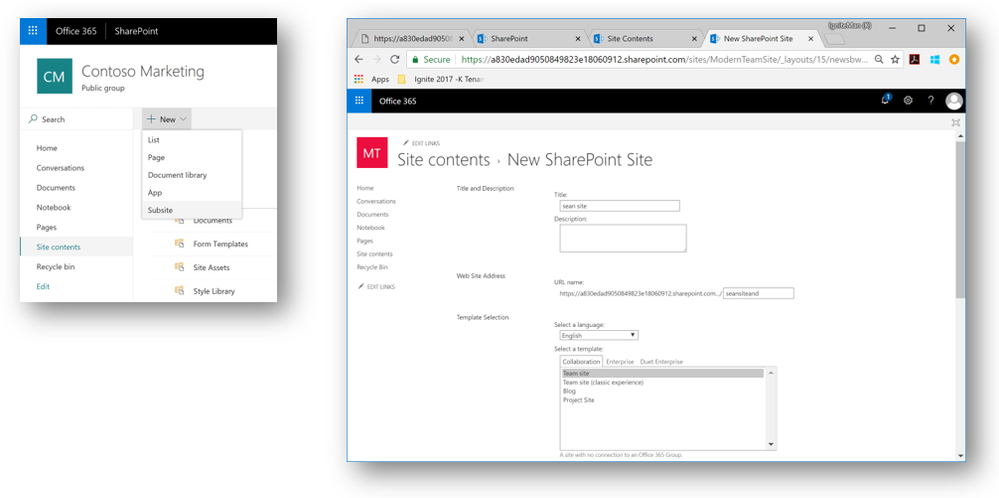Switch to the Site Contents browser tab

[645, 38]
